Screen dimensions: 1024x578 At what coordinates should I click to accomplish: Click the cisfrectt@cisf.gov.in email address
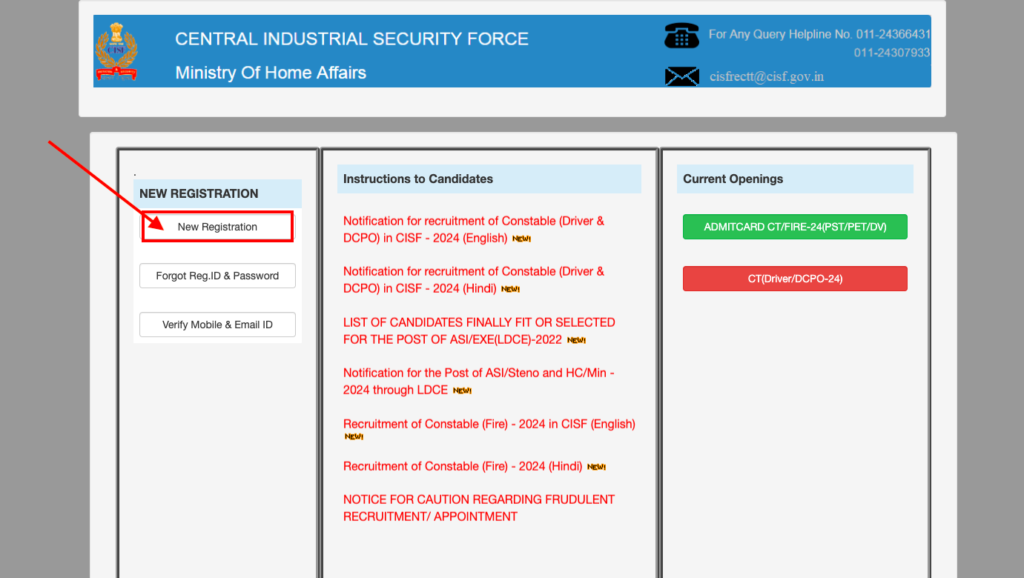[x=767, y=76]
